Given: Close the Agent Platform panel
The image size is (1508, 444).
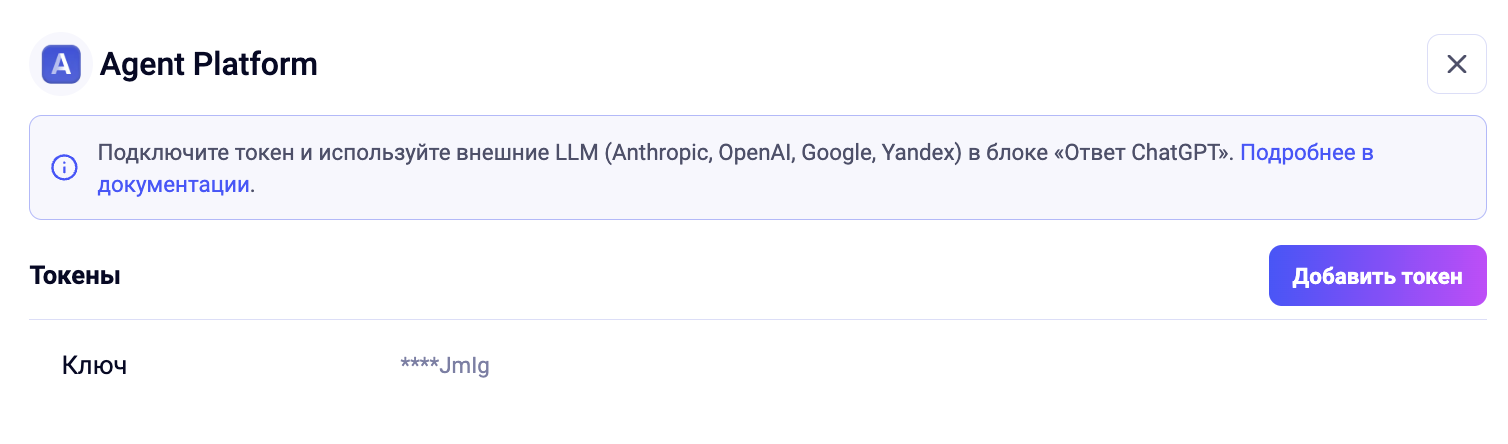Looking at the screenshot, I should coord(1456,65).
